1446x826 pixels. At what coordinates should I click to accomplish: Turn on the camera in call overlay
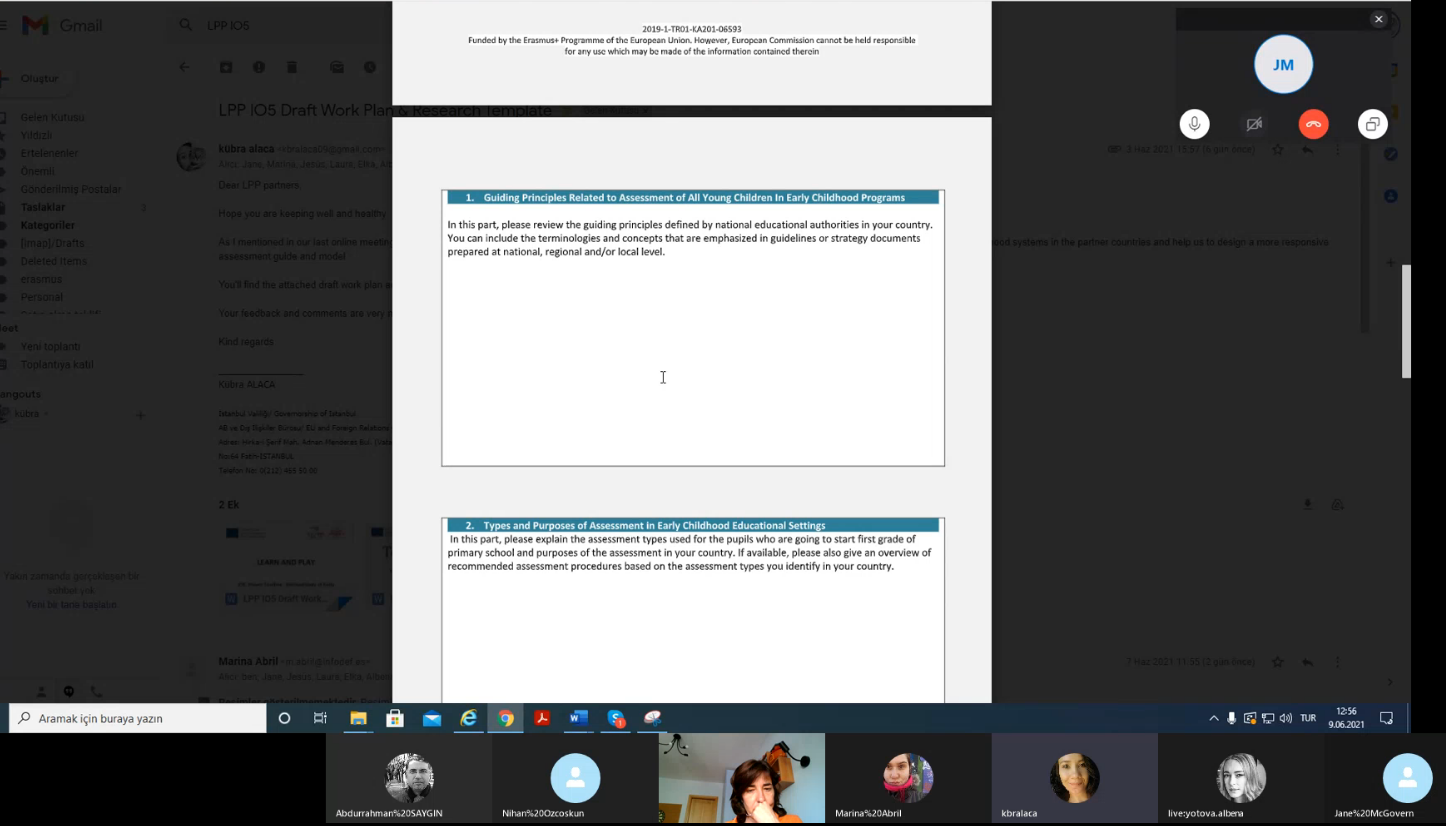tap(1253, 124)
